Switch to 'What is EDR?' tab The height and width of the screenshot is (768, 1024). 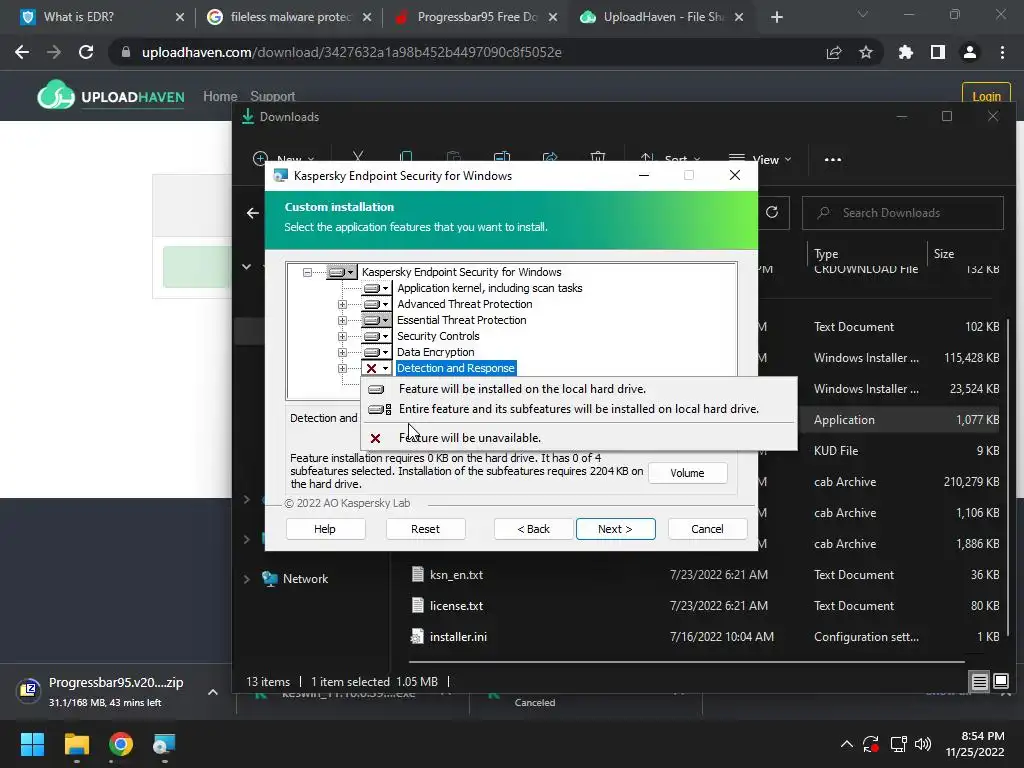101,17
